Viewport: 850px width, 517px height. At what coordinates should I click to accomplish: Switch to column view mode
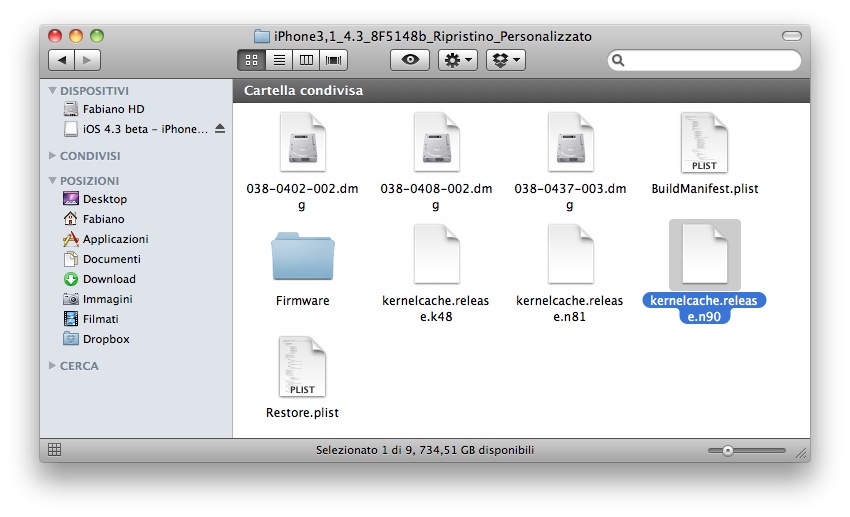tap(306, 60)
